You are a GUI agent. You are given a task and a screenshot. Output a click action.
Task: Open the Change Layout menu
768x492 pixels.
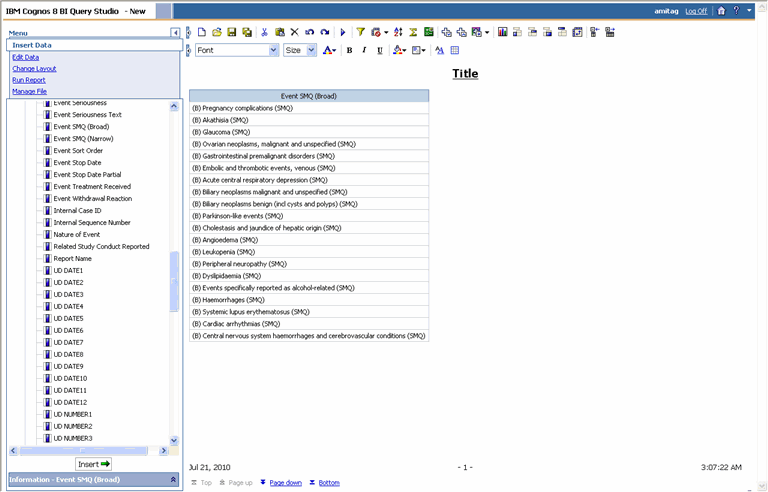click(x=34, y=69)
